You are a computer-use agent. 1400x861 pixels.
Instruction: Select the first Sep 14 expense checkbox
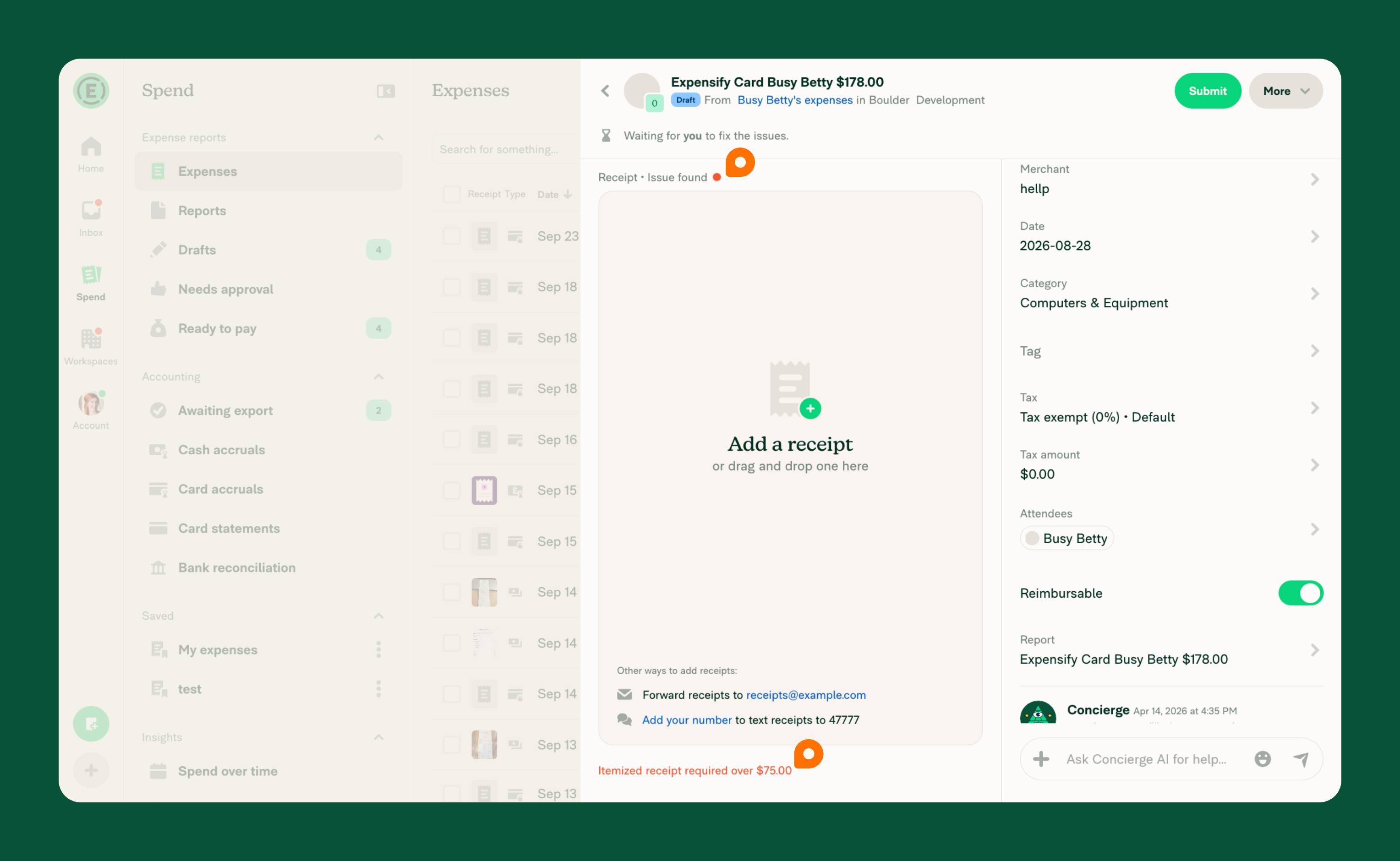[x=452, y=592]
